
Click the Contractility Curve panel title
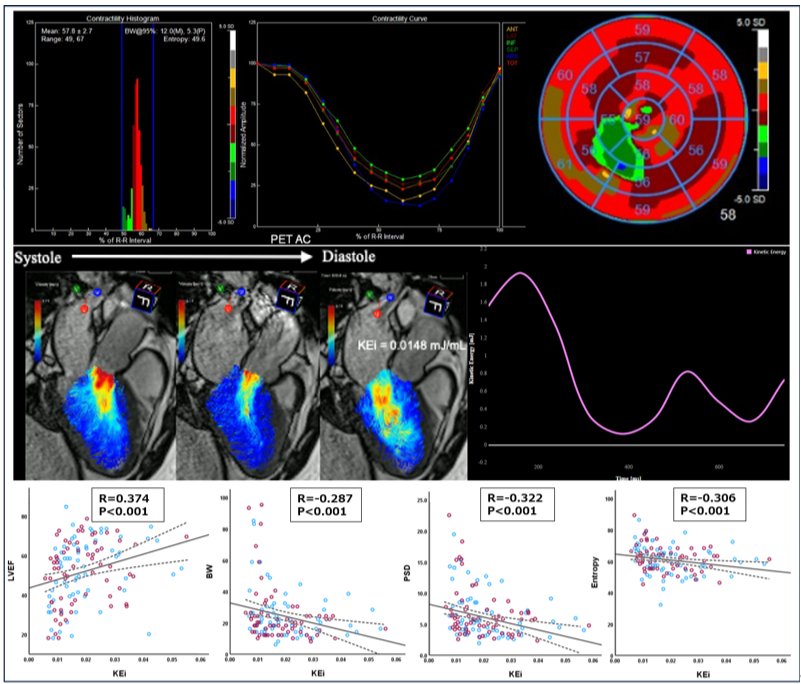[377, 19]
